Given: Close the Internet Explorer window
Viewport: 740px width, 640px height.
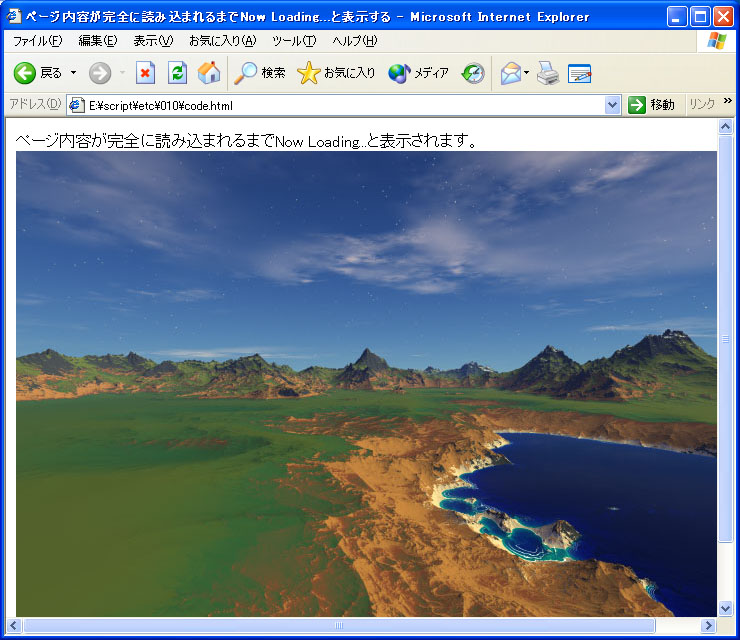Looking at the screenshot, I should (x=723, y=17).
